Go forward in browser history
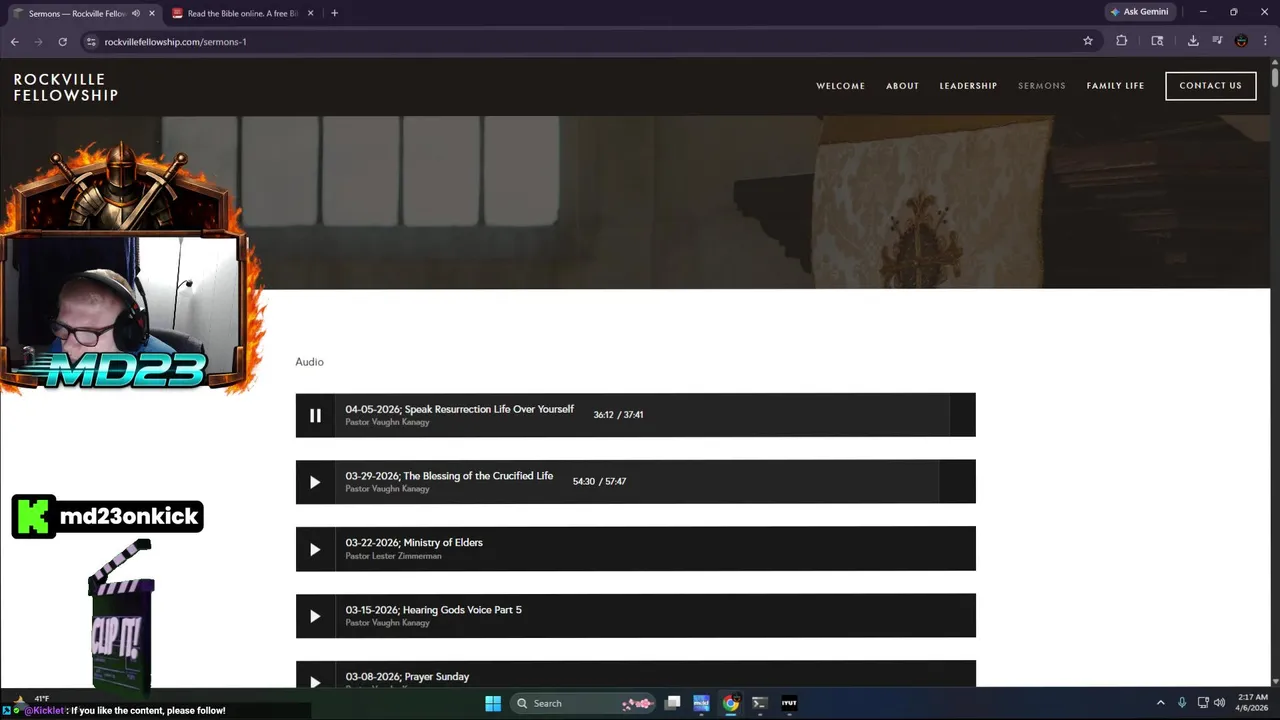1280x720 pixels. click(x=38, y=41)
